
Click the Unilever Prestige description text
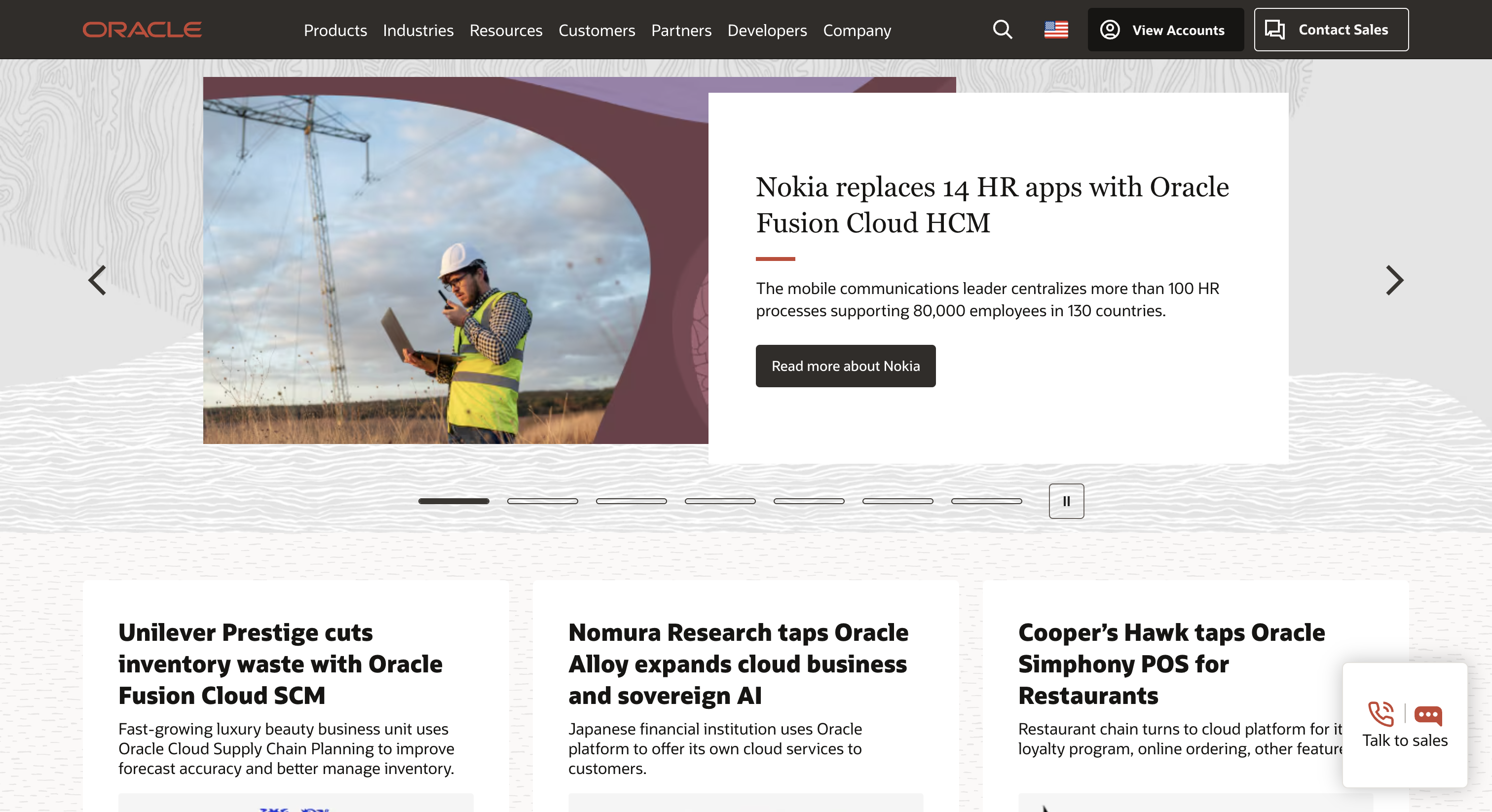pos(286,748)
